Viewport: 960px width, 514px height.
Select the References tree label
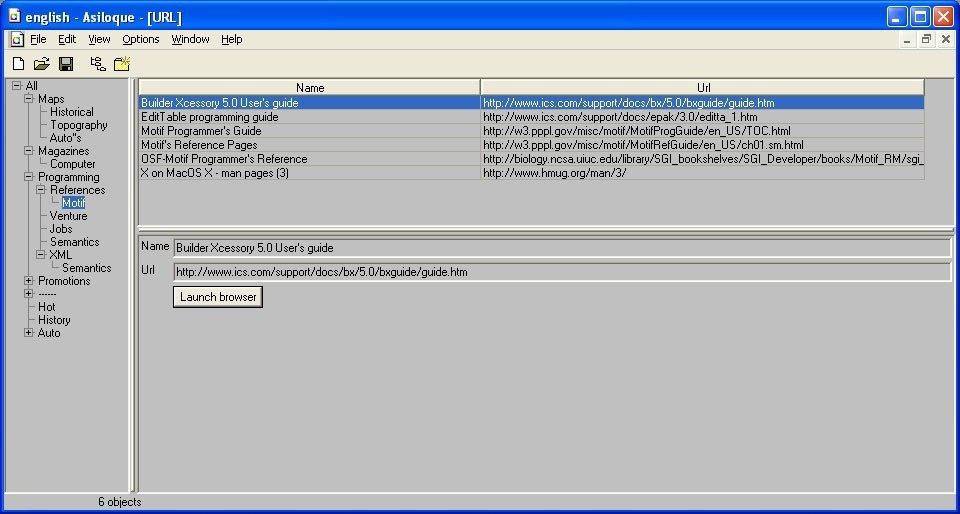click(78, 190)
